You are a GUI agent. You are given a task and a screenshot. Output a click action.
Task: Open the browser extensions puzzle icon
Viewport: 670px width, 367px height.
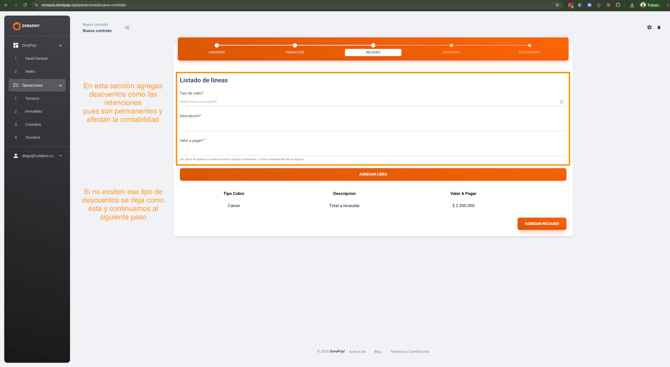tap(618, 5)
